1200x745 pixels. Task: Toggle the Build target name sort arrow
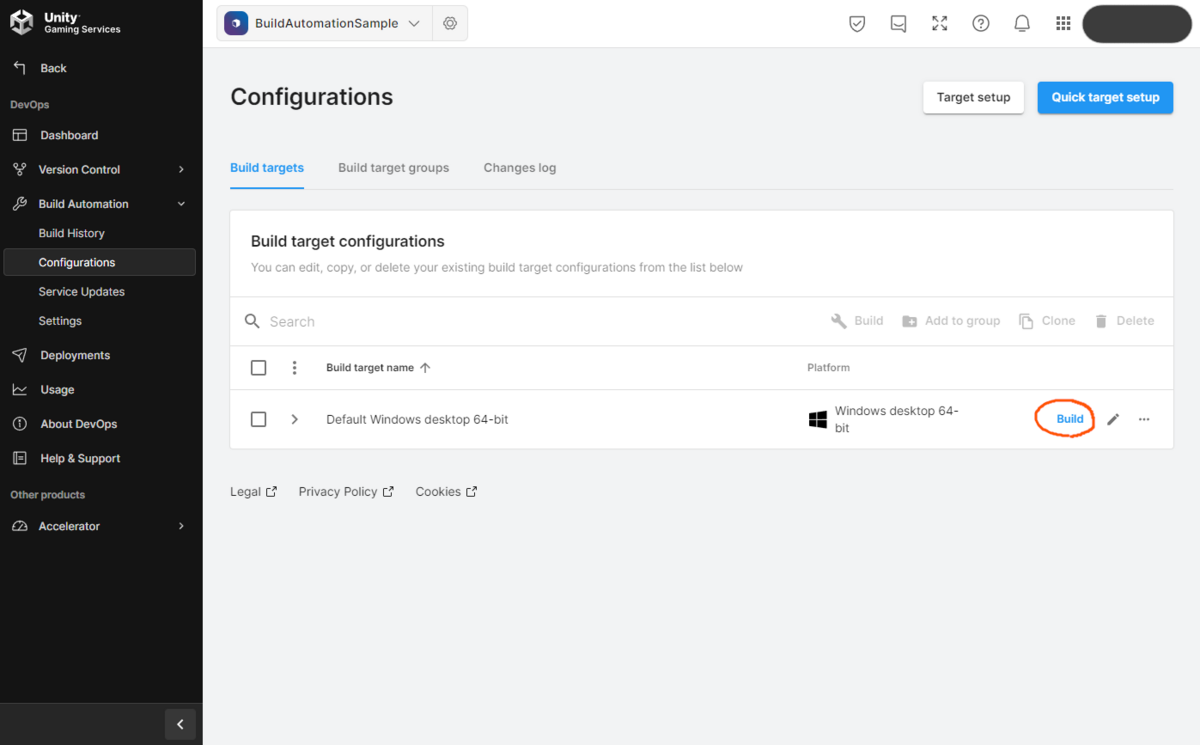pos(425,367)
